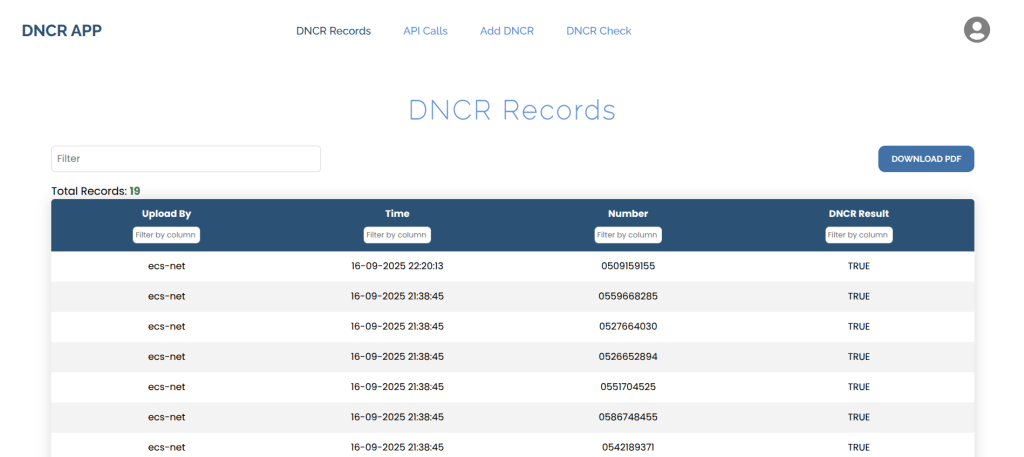Navigate to Add DNCR
The width and height of the screenshot is (1024, 457).
[506, 31]
